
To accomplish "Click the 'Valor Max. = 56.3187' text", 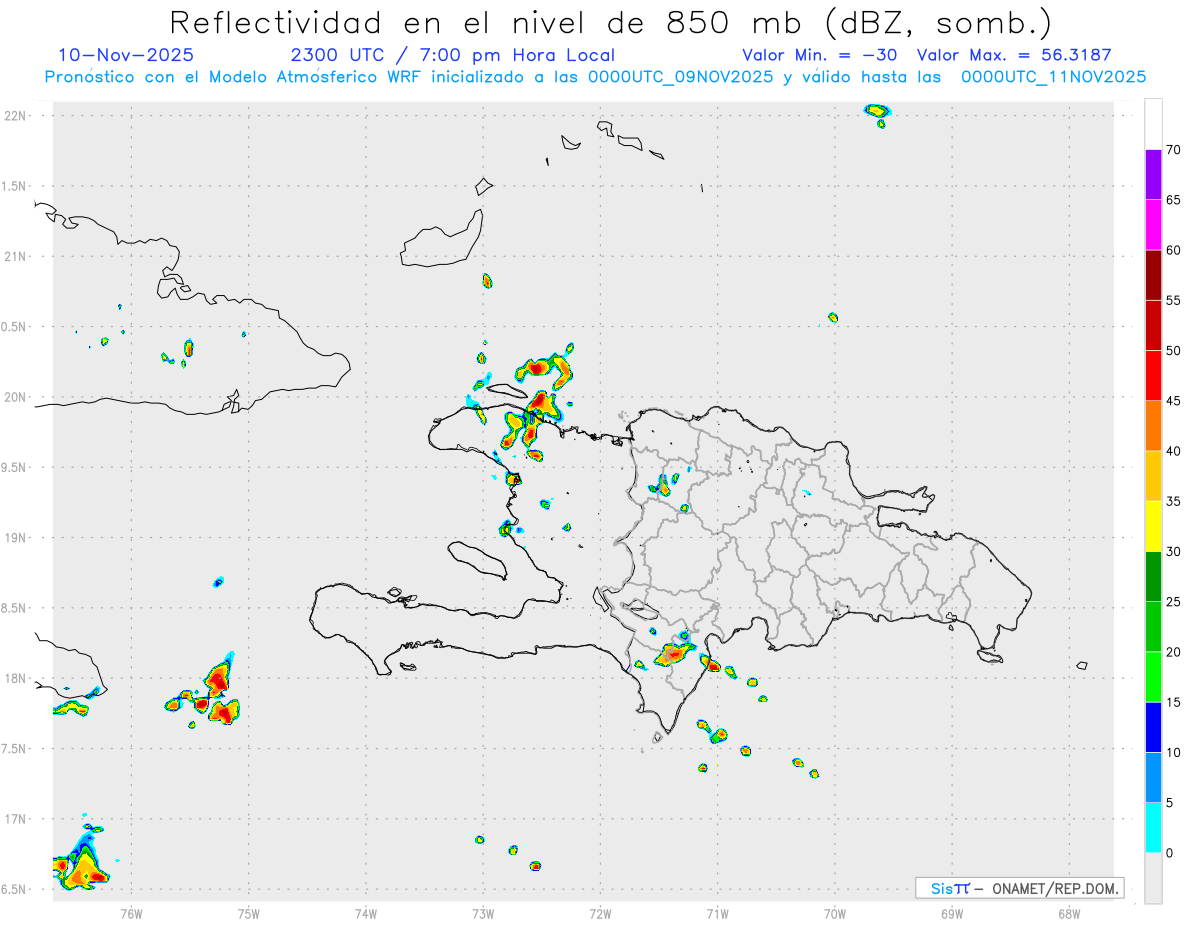I will click(1014, 55).
